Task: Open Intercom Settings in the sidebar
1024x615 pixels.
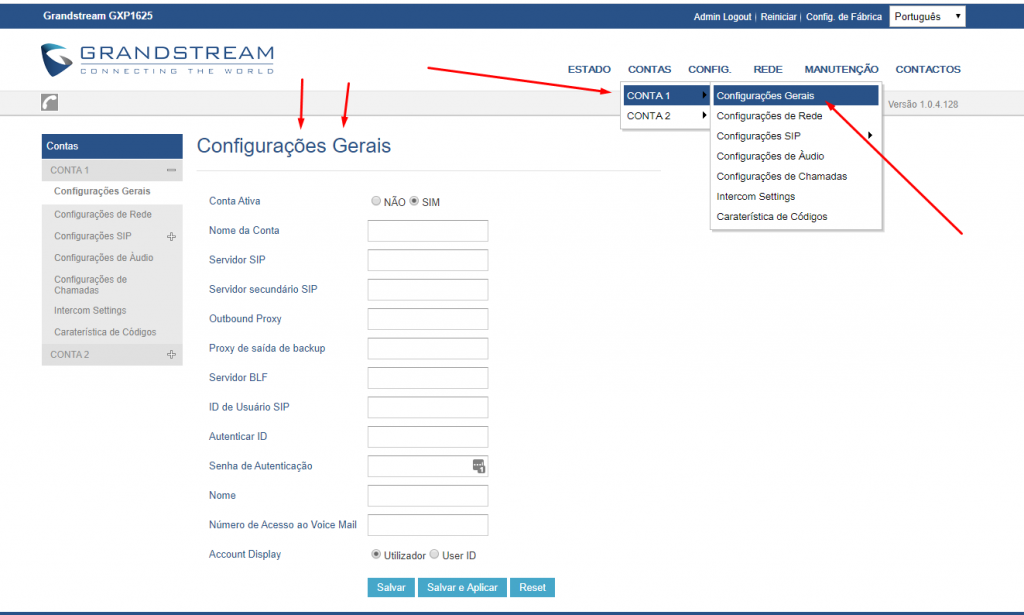Action: [90, 311]
